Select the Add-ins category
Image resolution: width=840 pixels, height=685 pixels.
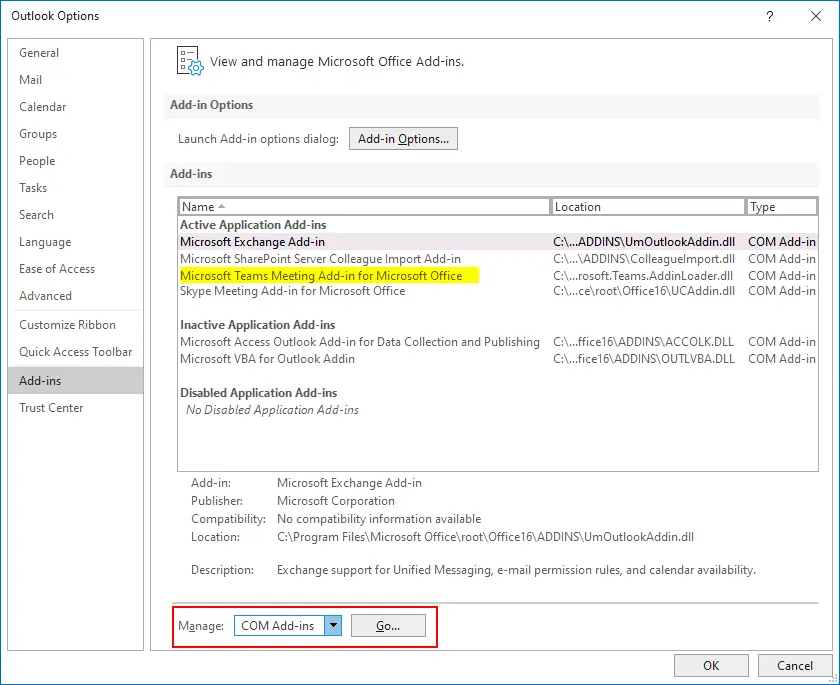[76, 380]
